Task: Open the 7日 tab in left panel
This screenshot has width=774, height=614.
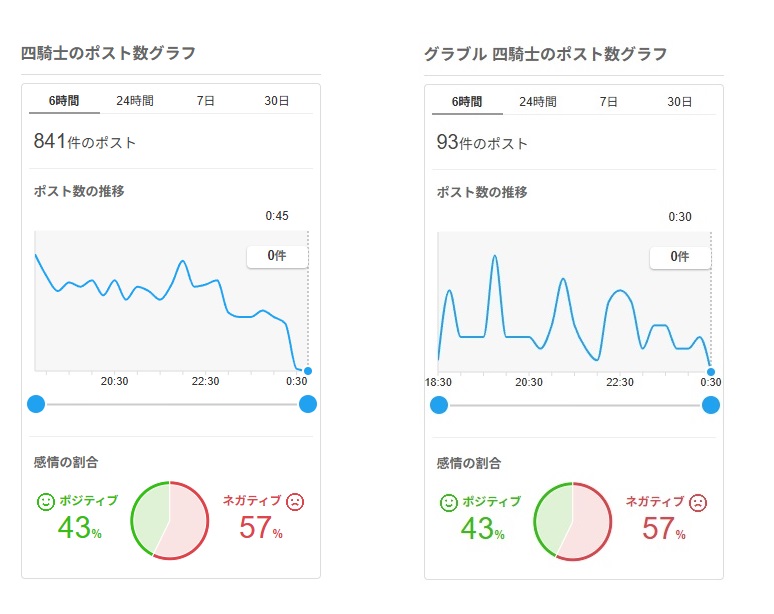Action: tap(205, 101)
